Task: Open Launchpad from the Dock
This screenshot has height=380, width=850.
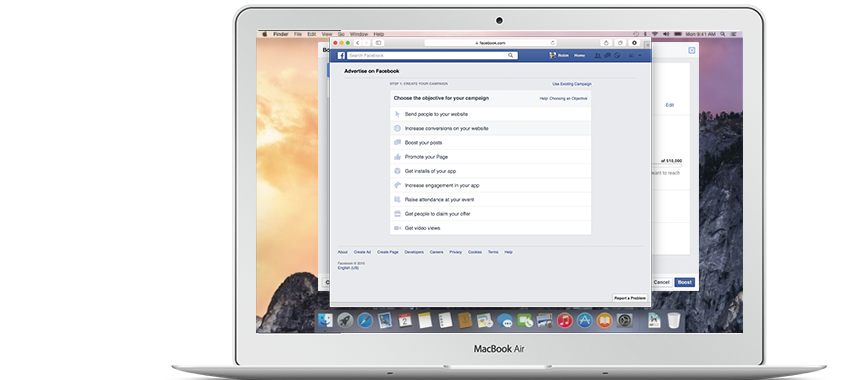Action: [345, 320]
